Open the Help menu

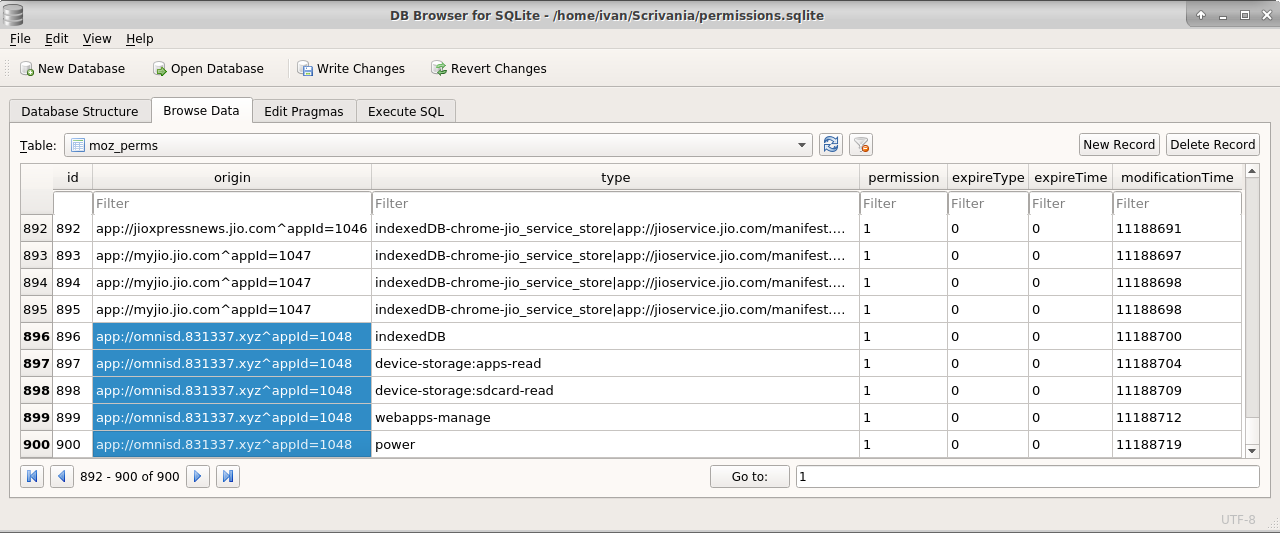pyautogui.click(x=140, y=39)
